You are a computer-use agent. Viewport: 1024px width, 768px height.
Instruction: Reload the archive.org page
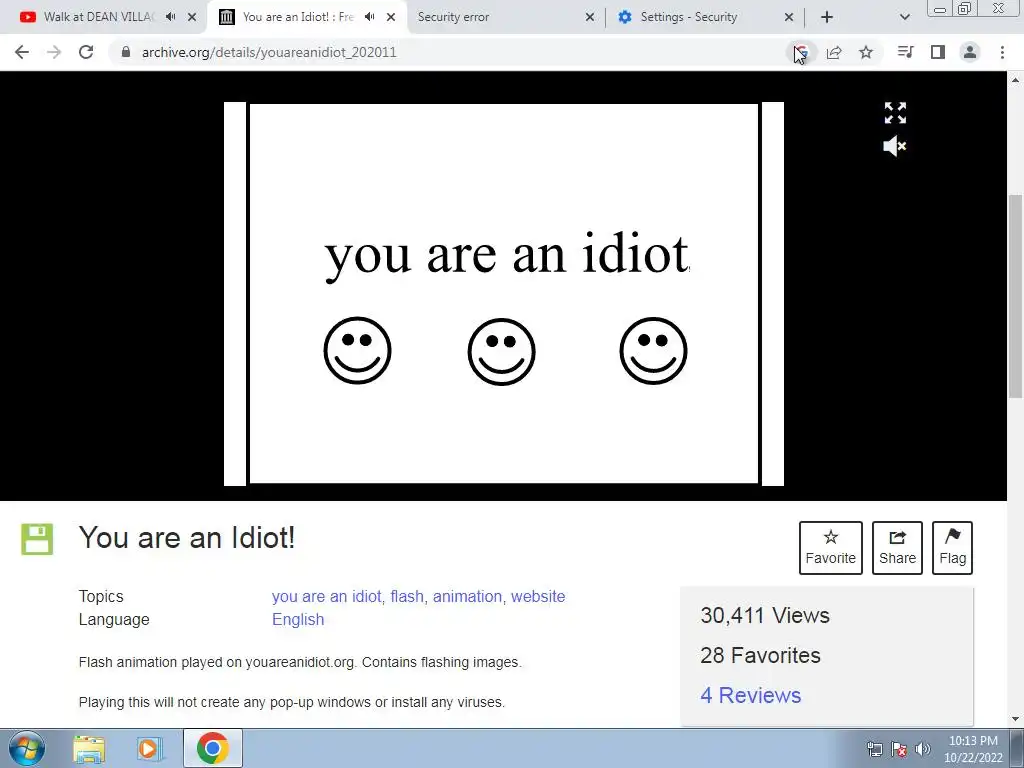pos(86,52)
